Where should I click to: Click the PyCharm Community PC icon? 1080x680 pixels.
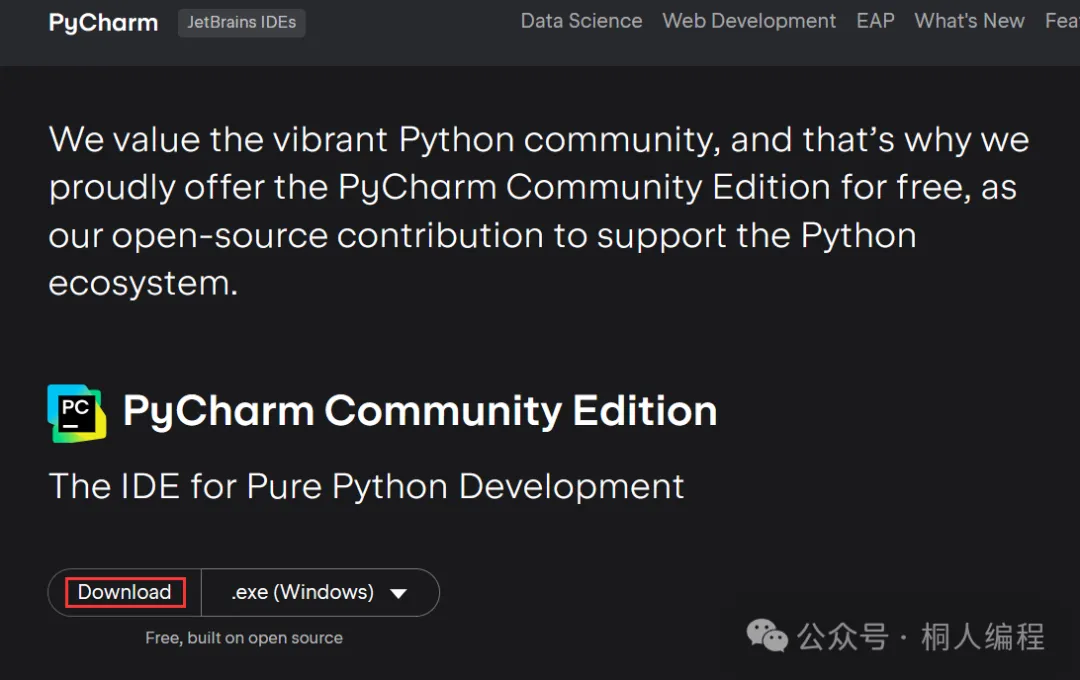click(76, 412)
